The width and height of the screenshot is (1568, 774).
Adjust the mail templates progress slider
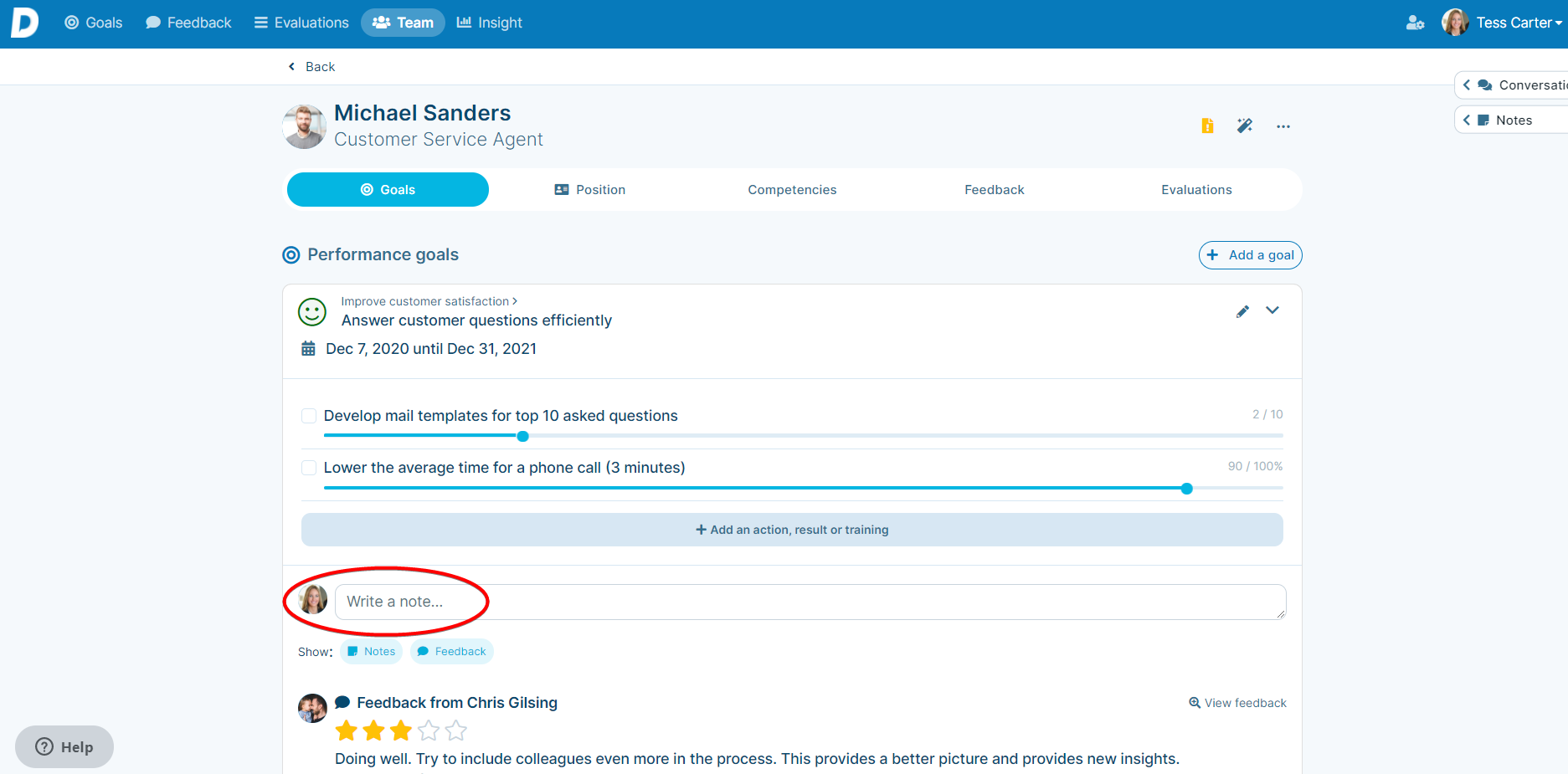coord(523,436)
